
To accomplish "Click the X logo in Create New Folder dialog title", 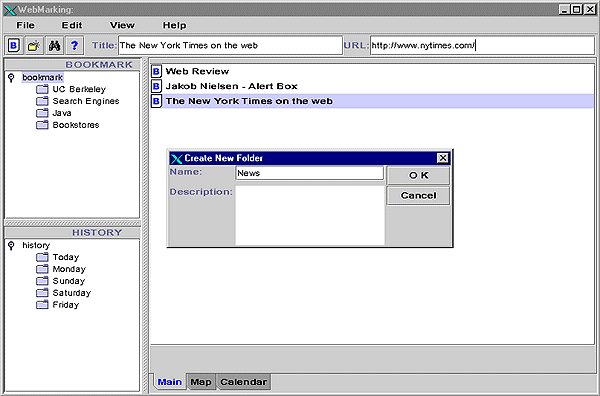I will tap(176, 158).
